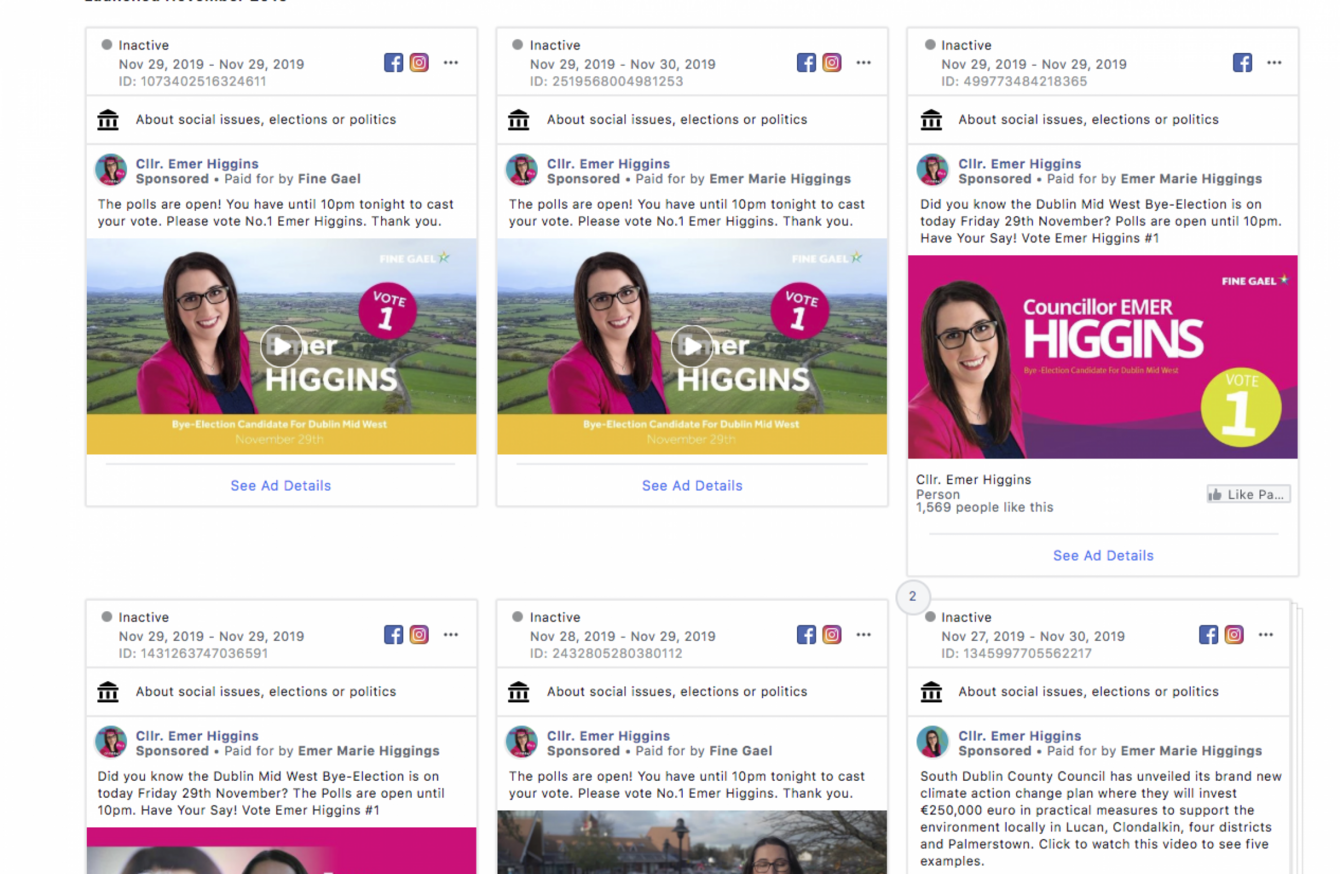Click Inactive status on ad ID 2432805280380112
This screenshot has width=1340, height=874.
[546, 617]
